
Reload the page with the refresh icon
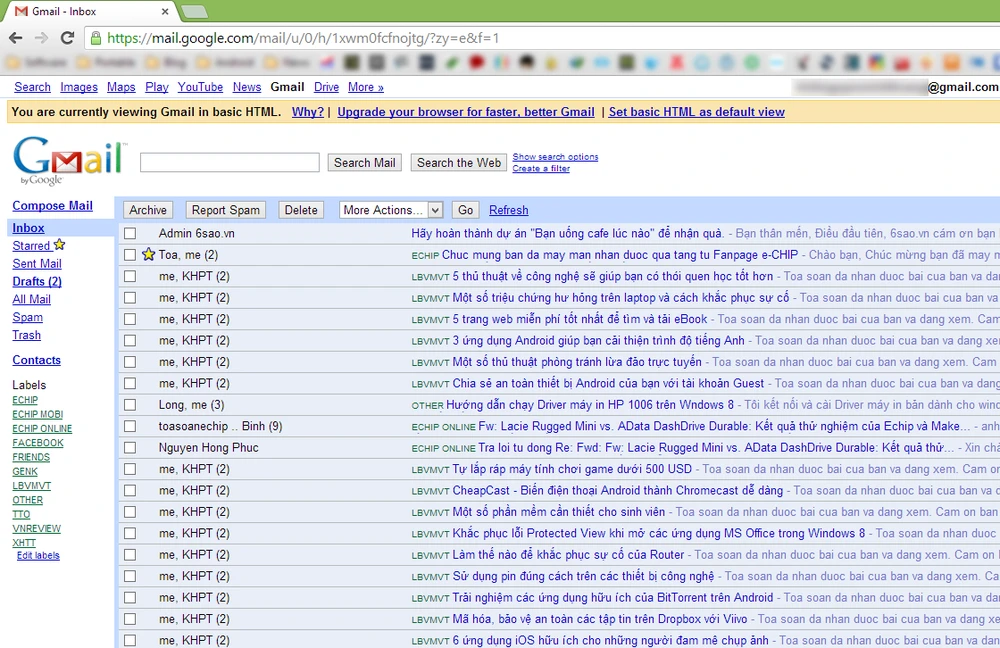click(x=67, y=37)
